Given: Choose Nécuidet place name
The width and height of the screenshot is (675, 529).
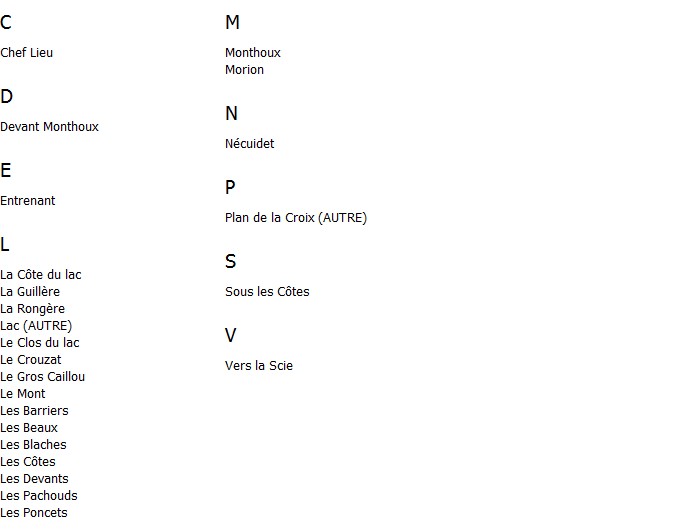Looking at the screenshot, I should coord(250,144).
